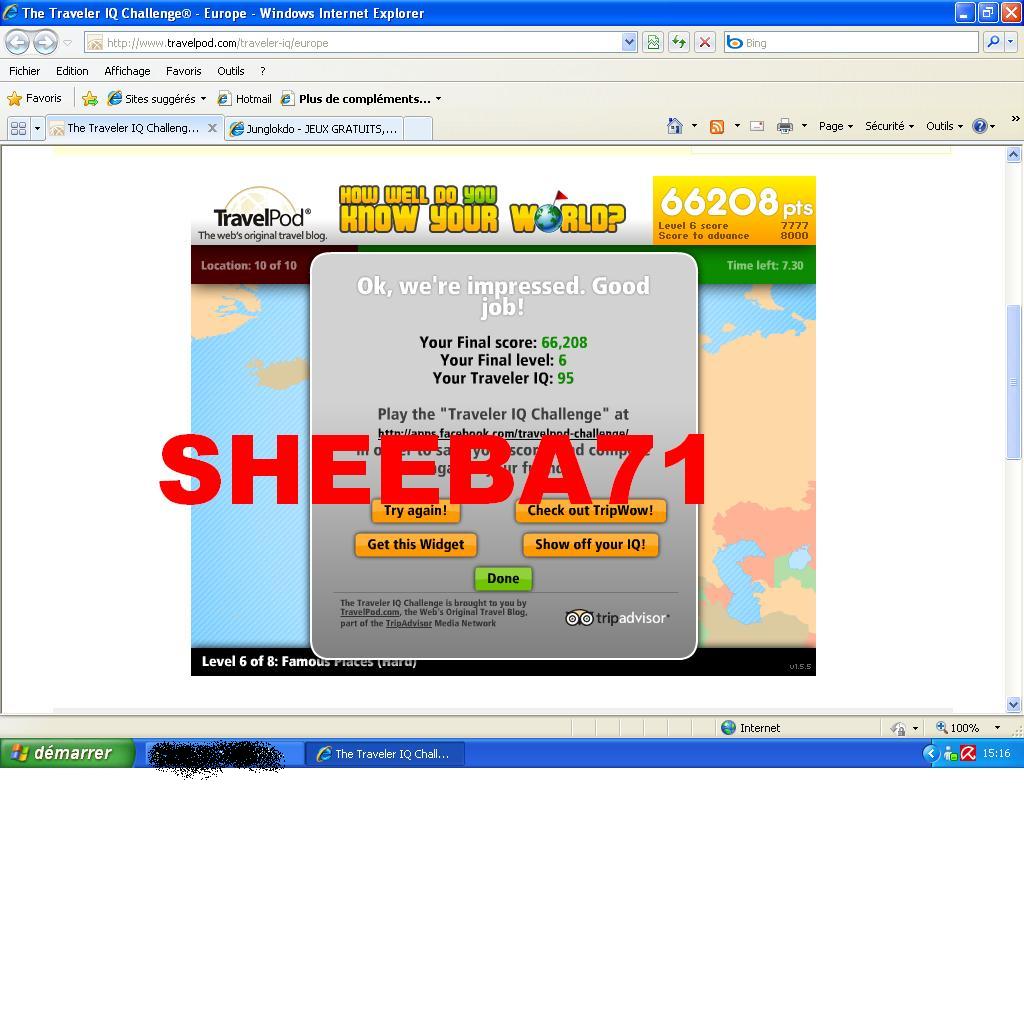Click the vertical scrollbar thumb
This screenshot has width=1024, height=1028.
click(1014, 382)
